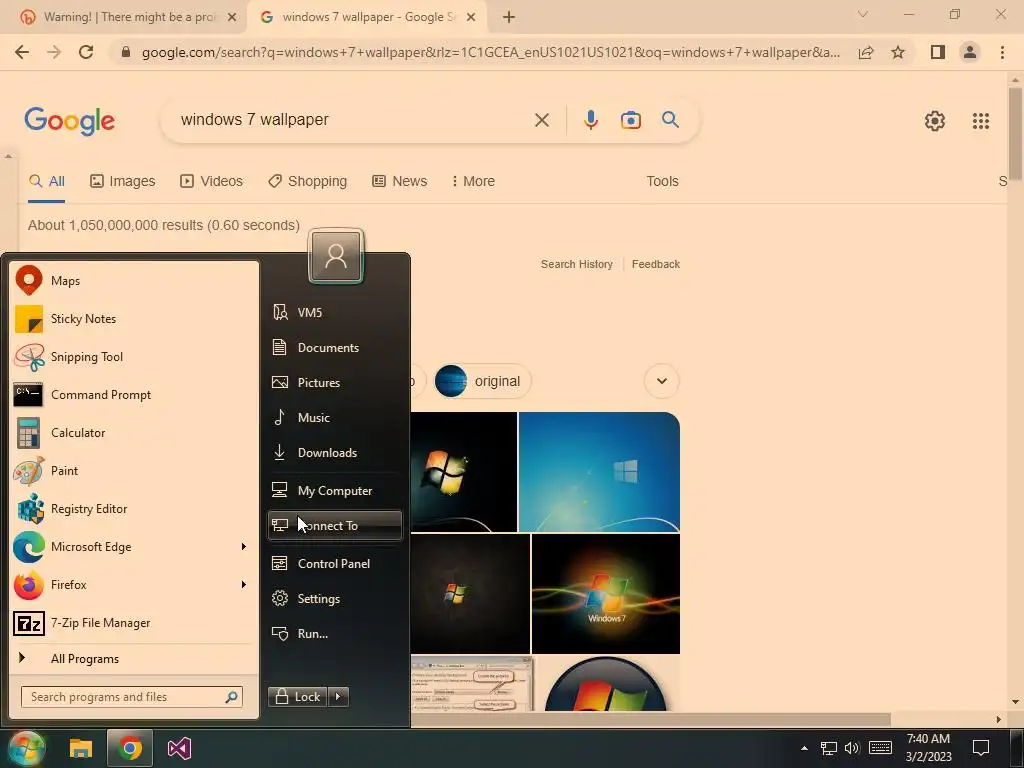Screen dimensions: 1024x768
Task: Open Registry Editor
Action: pos(134,509)
